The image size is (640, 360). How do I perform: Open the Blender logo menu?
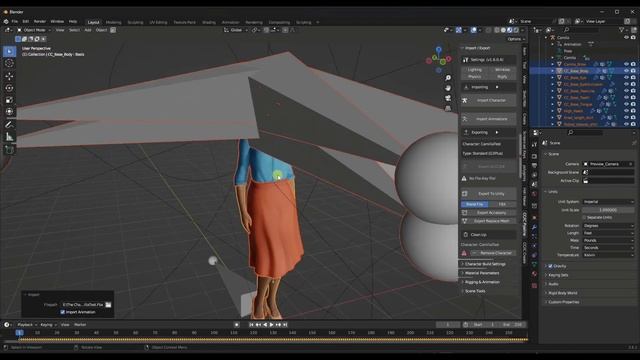pyautogui.click(x=6, y=21)
